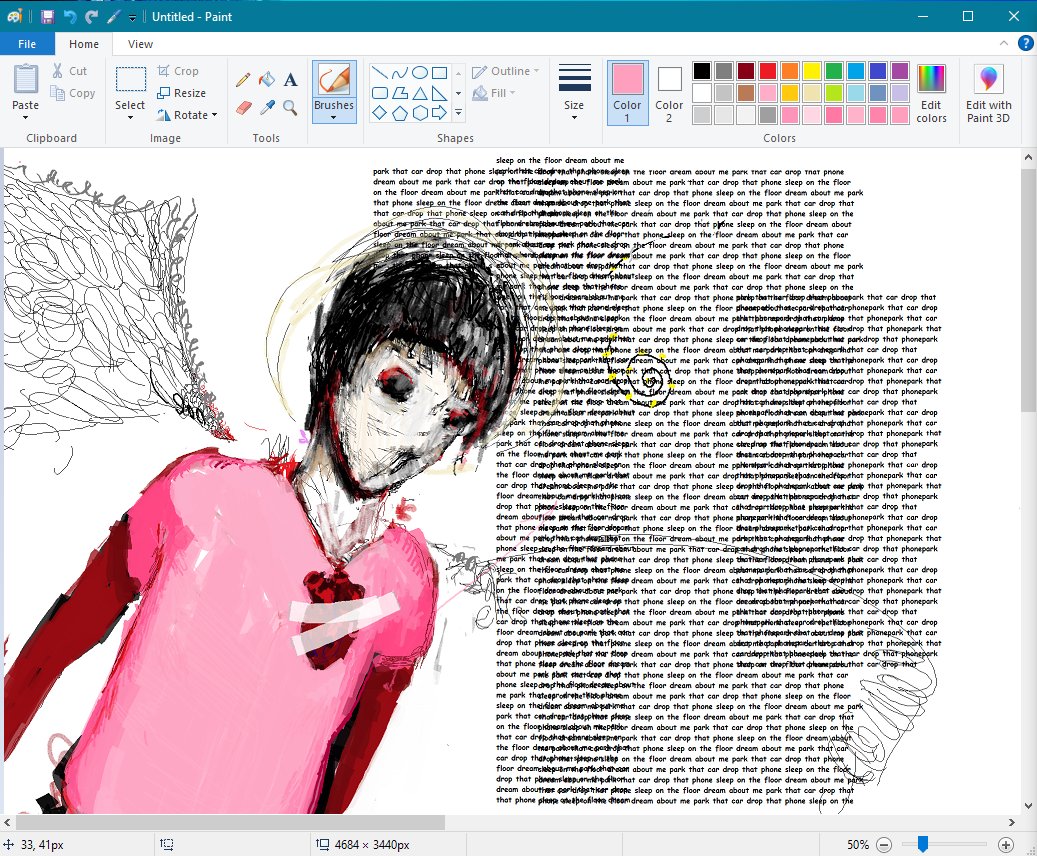
Task: Pick the yellow color swatch
Action: coord(812,71)
